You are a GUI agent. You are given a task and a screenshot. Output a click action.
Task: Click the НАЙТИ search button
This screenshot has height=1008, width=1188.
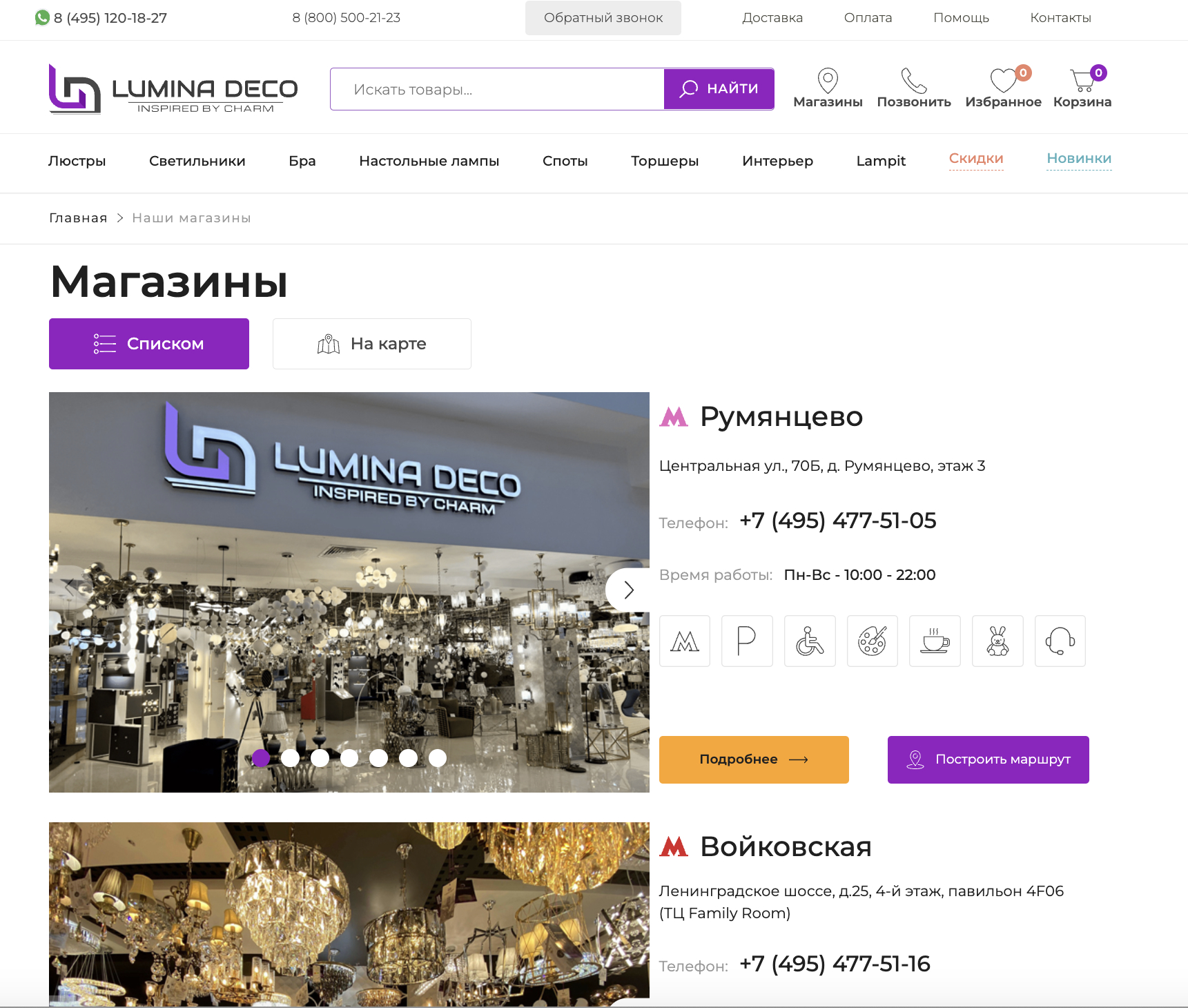click(719, 88)
